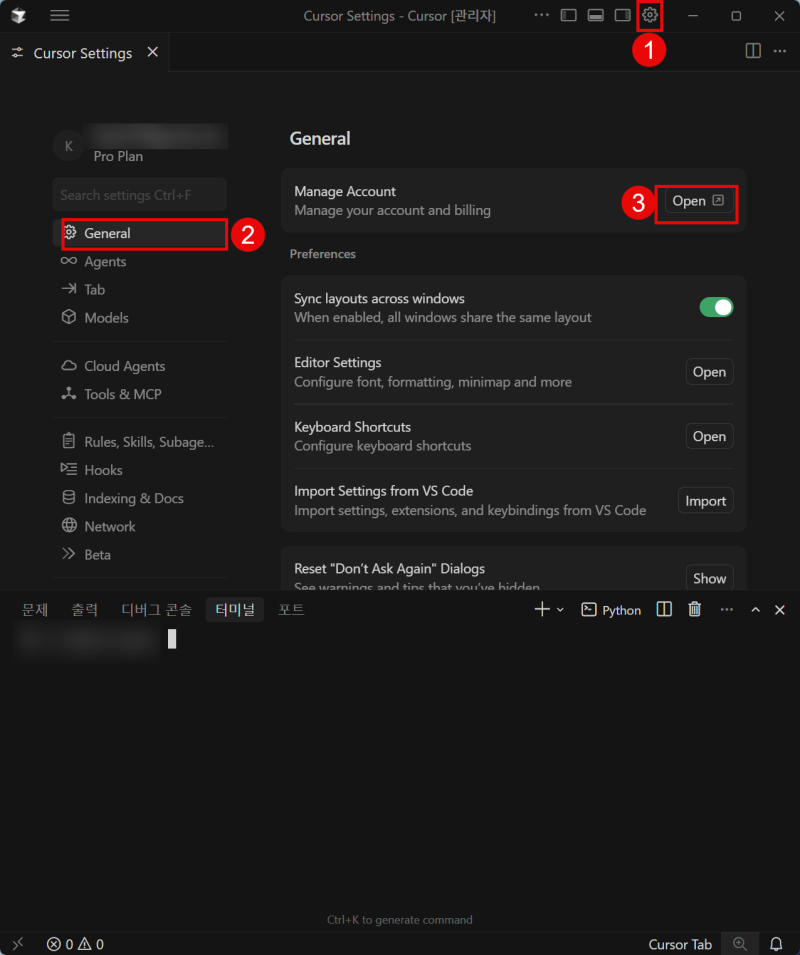Close the Cursor Settings tab
800x955 pixels.
153,52
